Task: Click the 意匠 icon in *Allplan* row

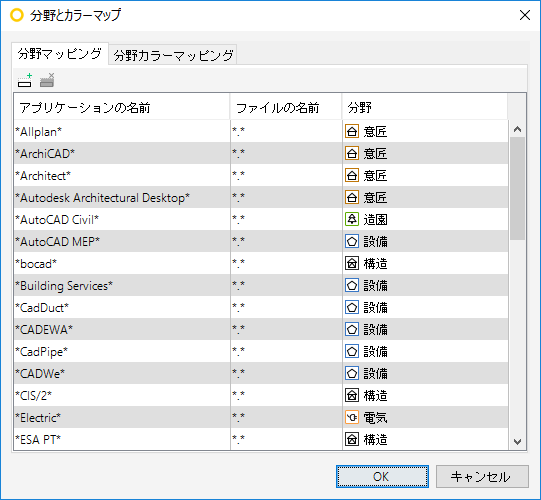Action: (x=352, y=131)
